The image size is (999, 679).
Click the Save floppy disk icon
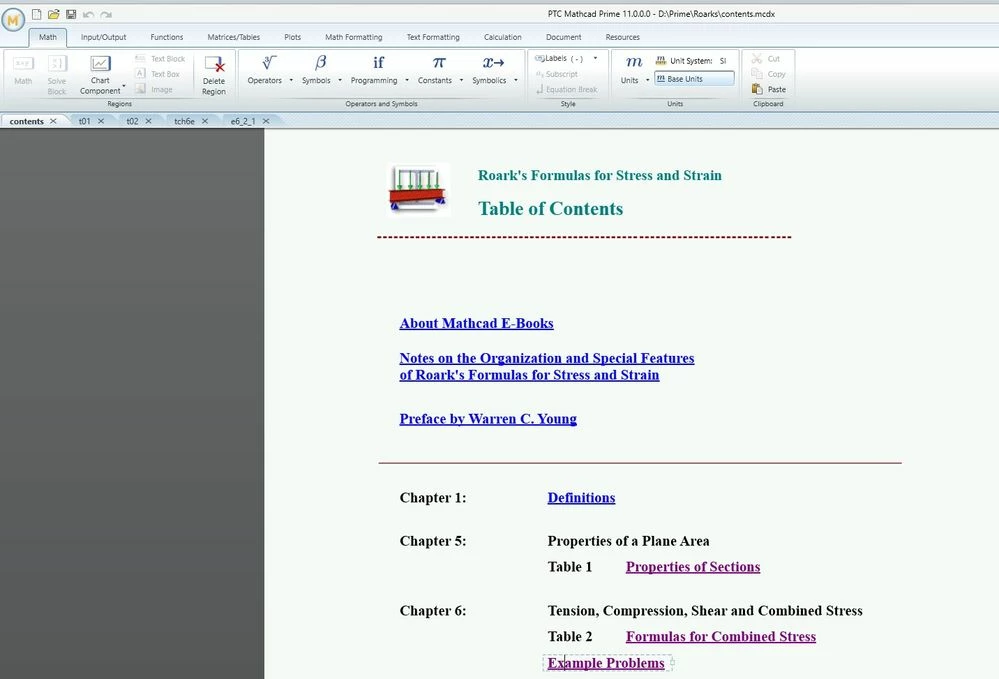(71, 14)
